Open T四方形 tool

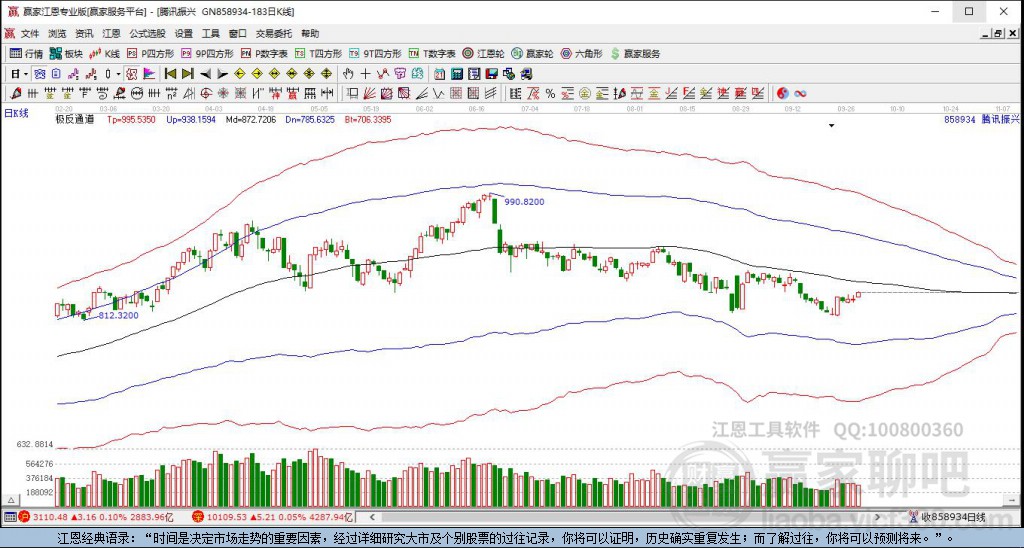318,54
